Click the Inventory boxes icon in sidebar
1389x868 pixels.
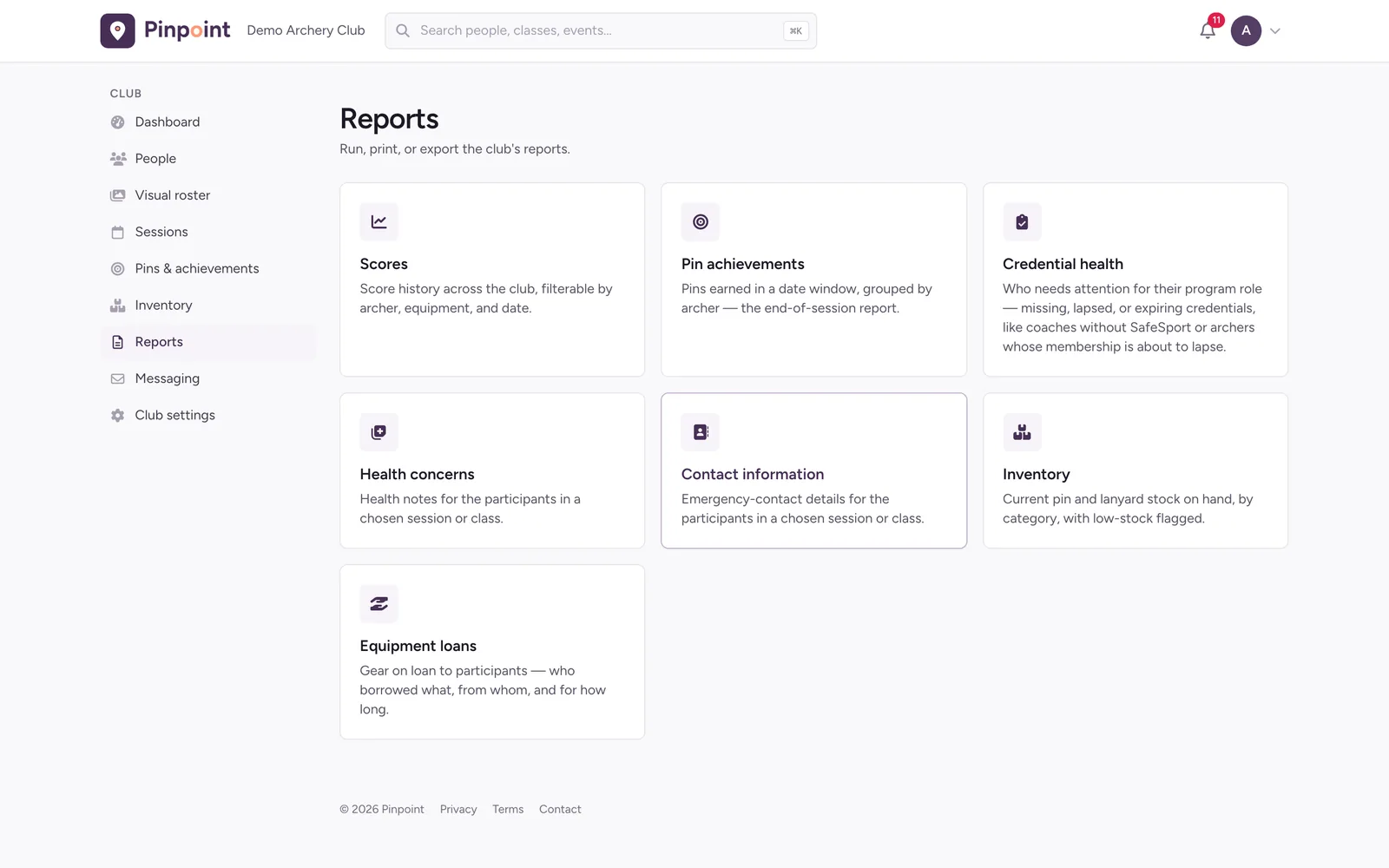[x=118, y=306]
